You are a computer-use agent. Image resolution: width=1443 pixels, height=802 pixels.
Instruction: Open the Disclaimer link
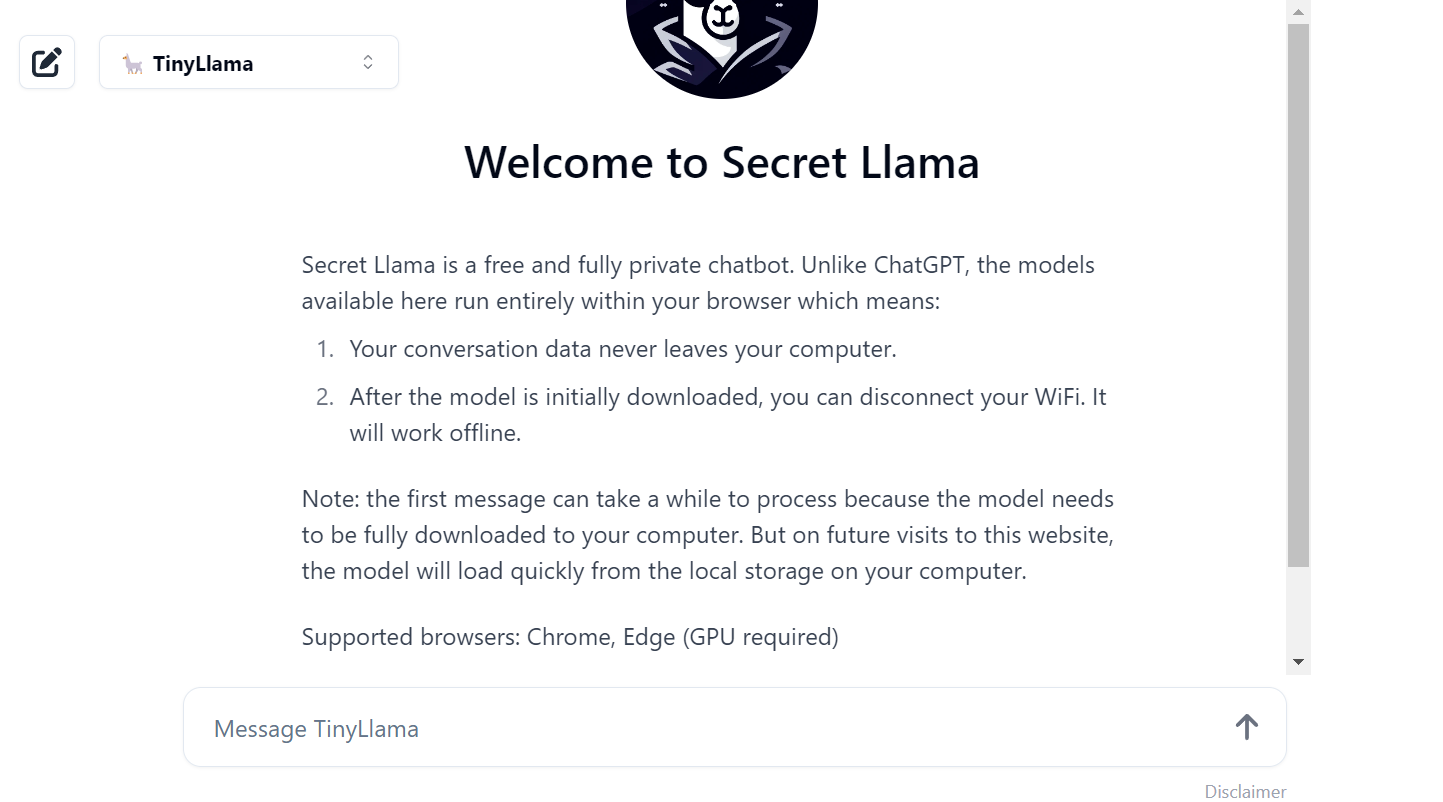(x=1245, y=791)
